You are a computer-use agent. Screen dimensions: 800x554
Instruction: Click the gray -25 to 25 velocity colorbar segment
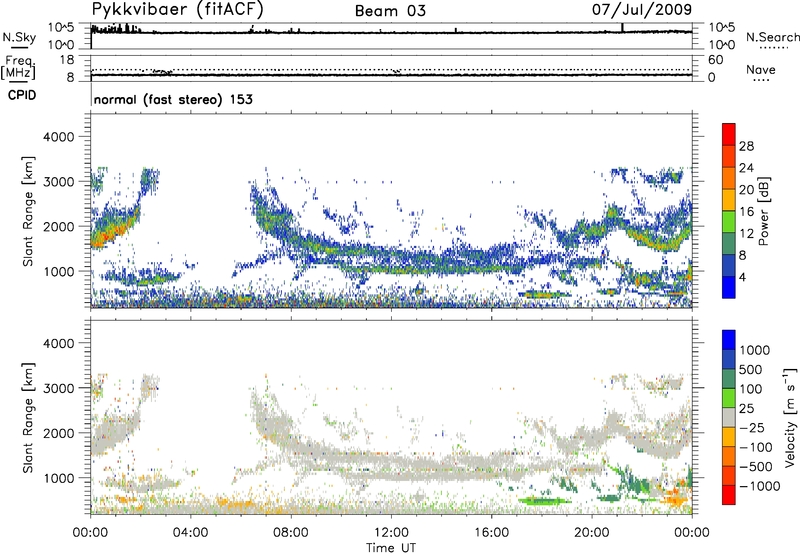click(x=729, y=417)
